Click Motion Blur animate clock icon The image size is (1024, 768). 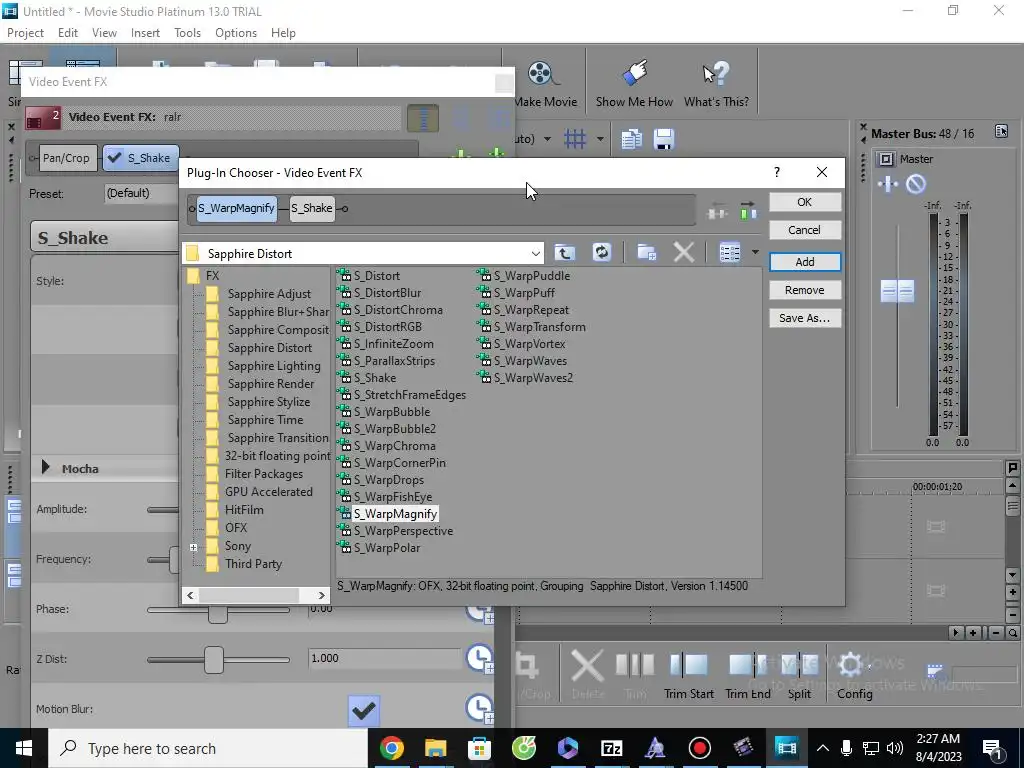click(x=479, y=709)
